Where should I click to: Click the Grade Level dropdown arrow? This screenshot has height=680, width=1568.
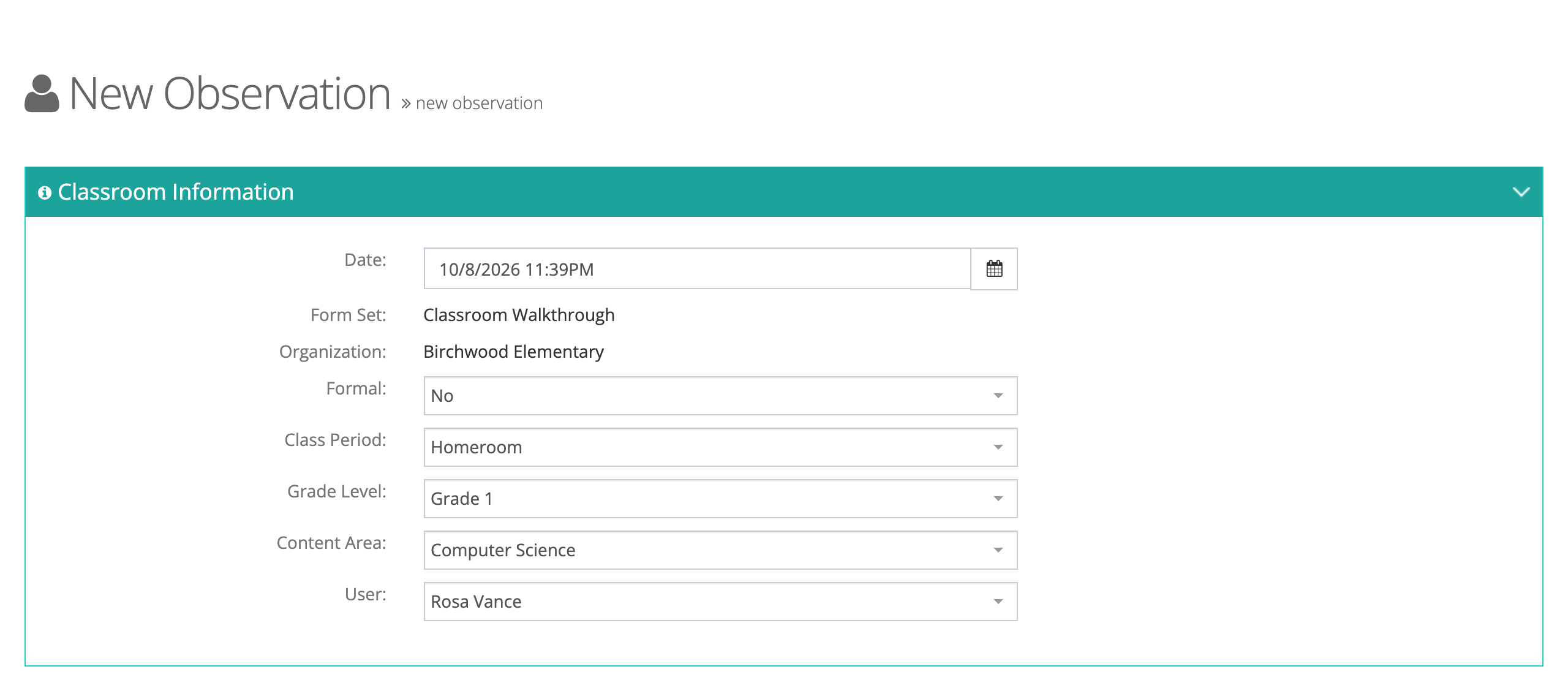click(998, 499)
